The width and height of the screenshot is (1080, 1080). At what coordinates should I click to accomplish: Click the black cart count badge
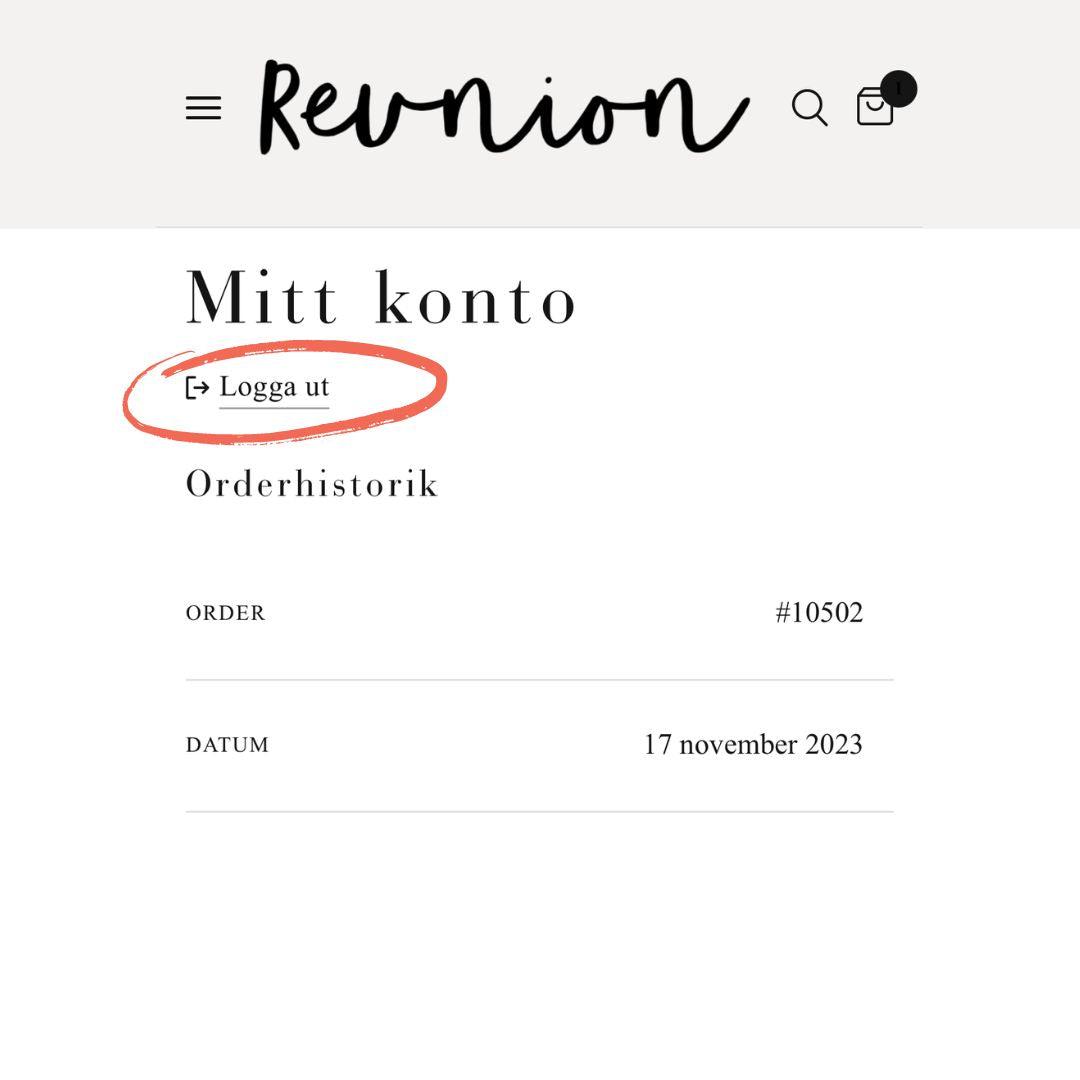[x=898, y=89]
